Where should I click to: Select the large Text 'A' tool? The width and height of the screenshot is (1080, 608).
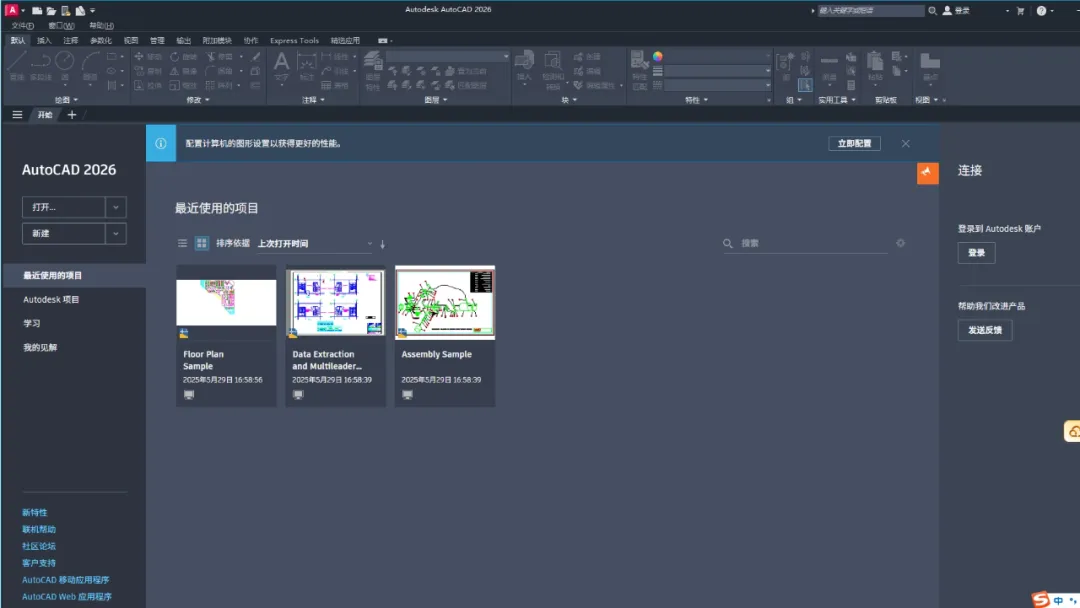(281, 65)
